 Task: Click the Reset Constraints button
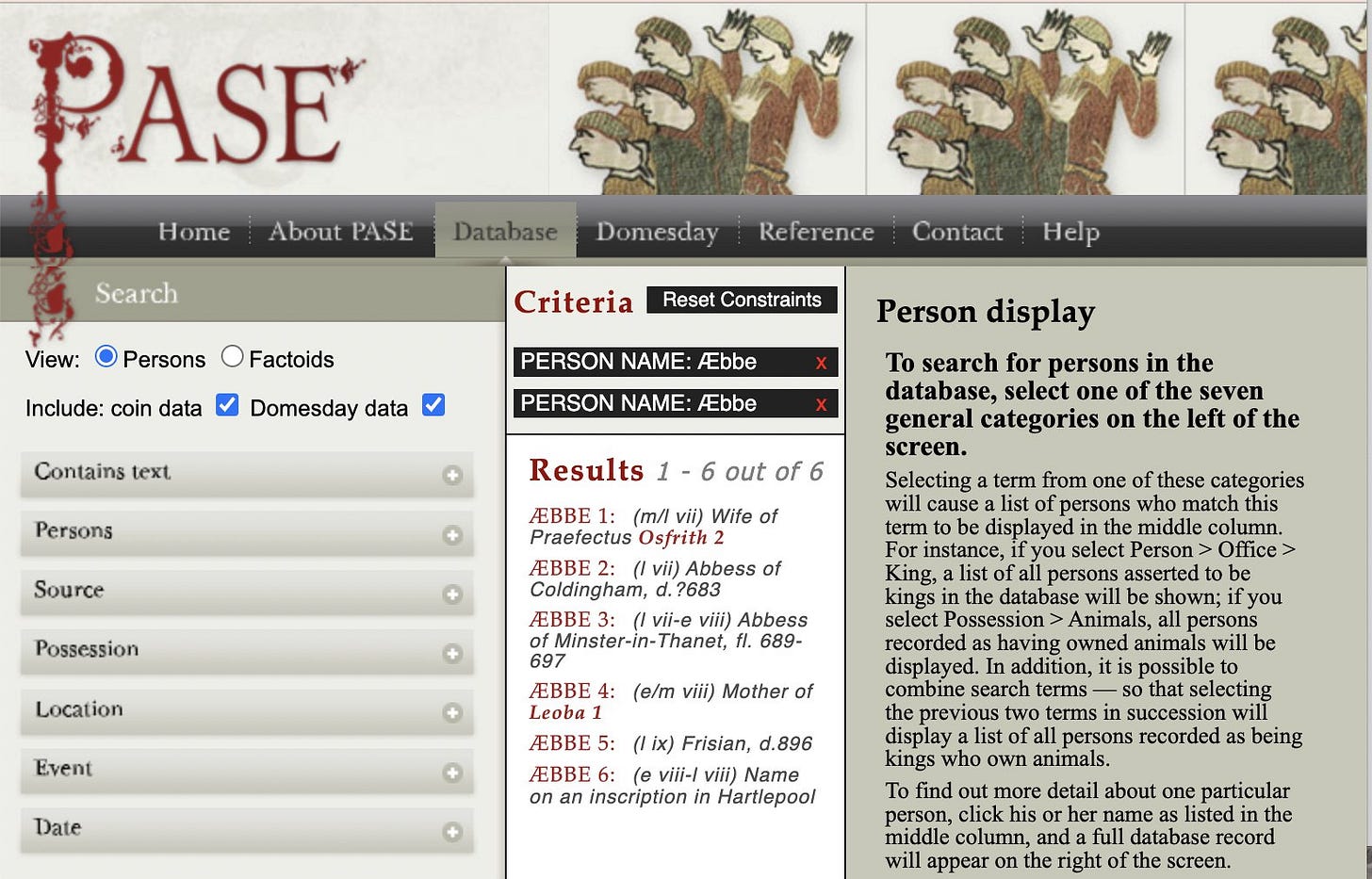(742, 300)
